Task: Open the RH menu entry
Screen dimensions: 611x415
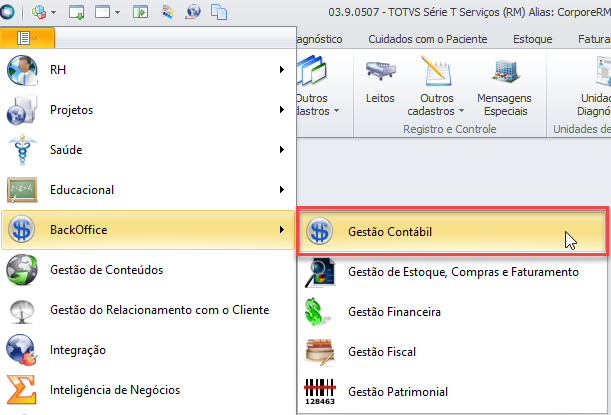Action: (148, 70)
